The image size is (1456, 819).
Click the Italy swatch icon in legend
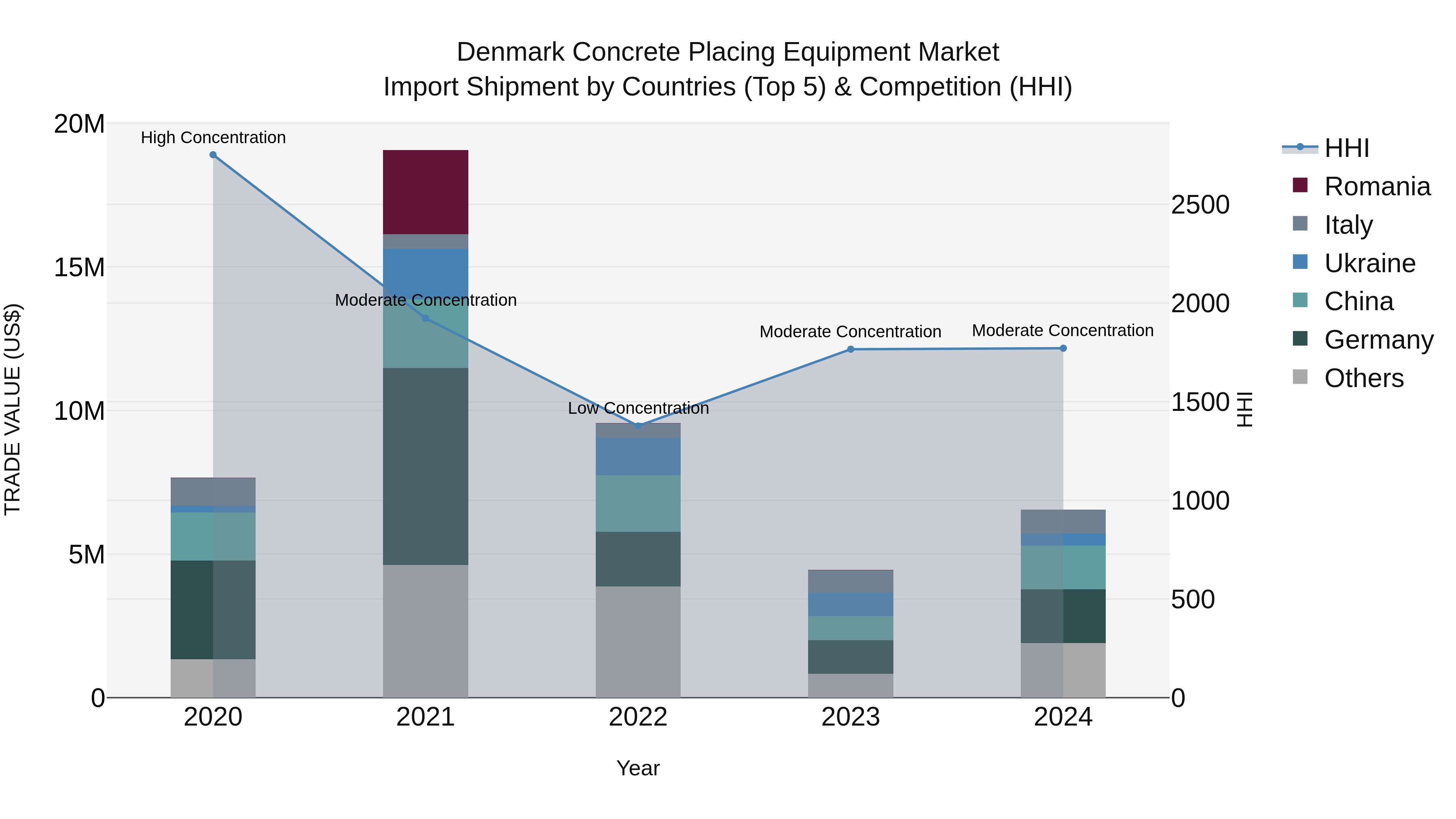[x=1300, y=223]
